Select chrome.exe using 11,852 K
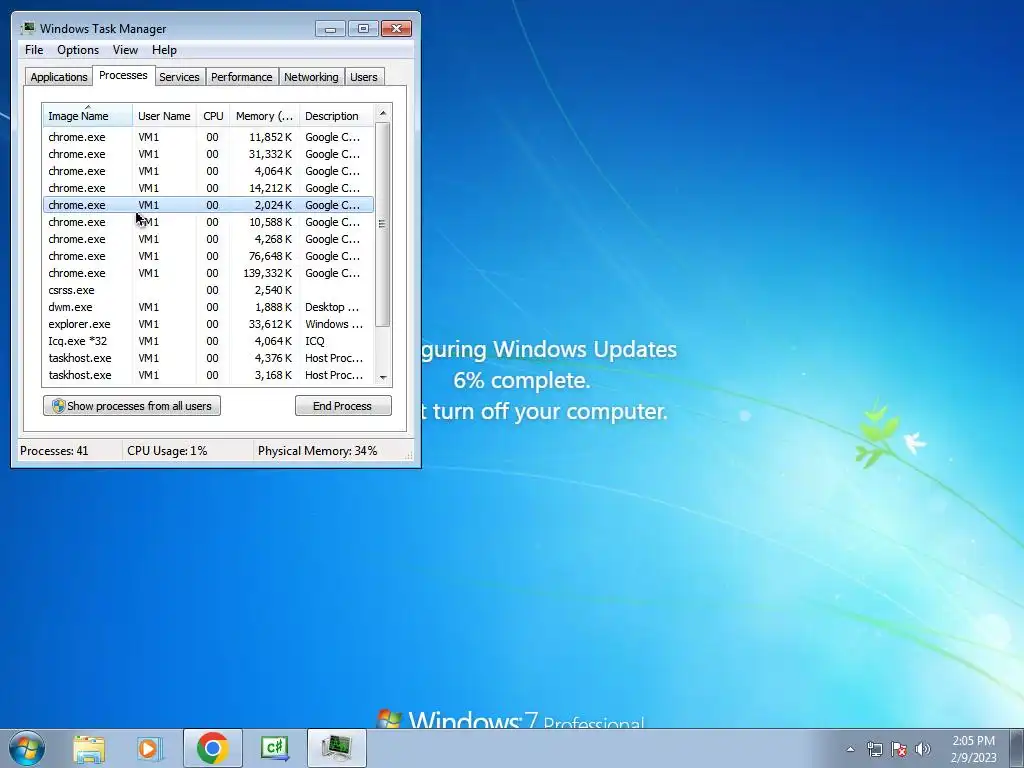 (208, 137)
